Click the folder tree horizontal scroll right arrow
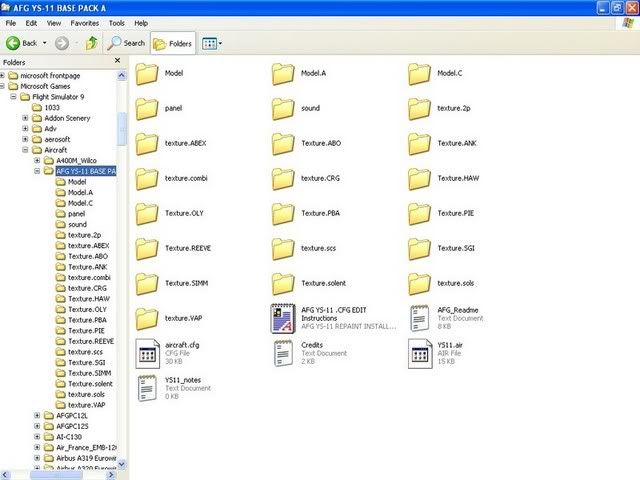The width and height of the screenshot is (640, 480). pos(111,475)
